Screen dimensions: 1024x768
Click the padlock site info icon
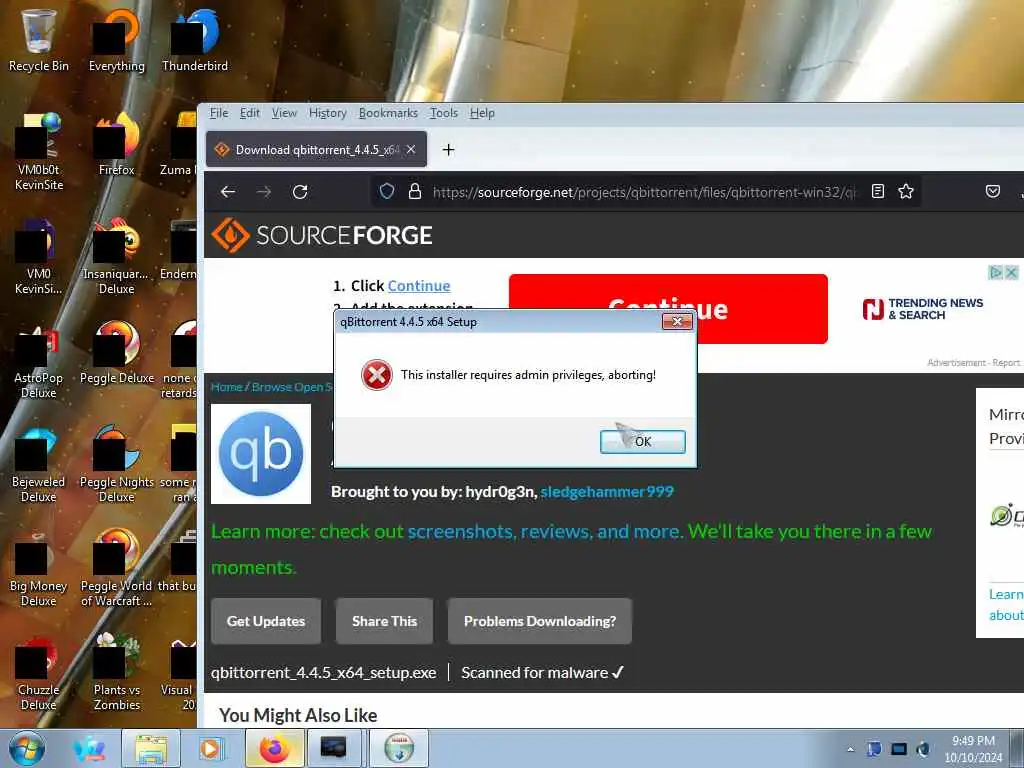415,191
